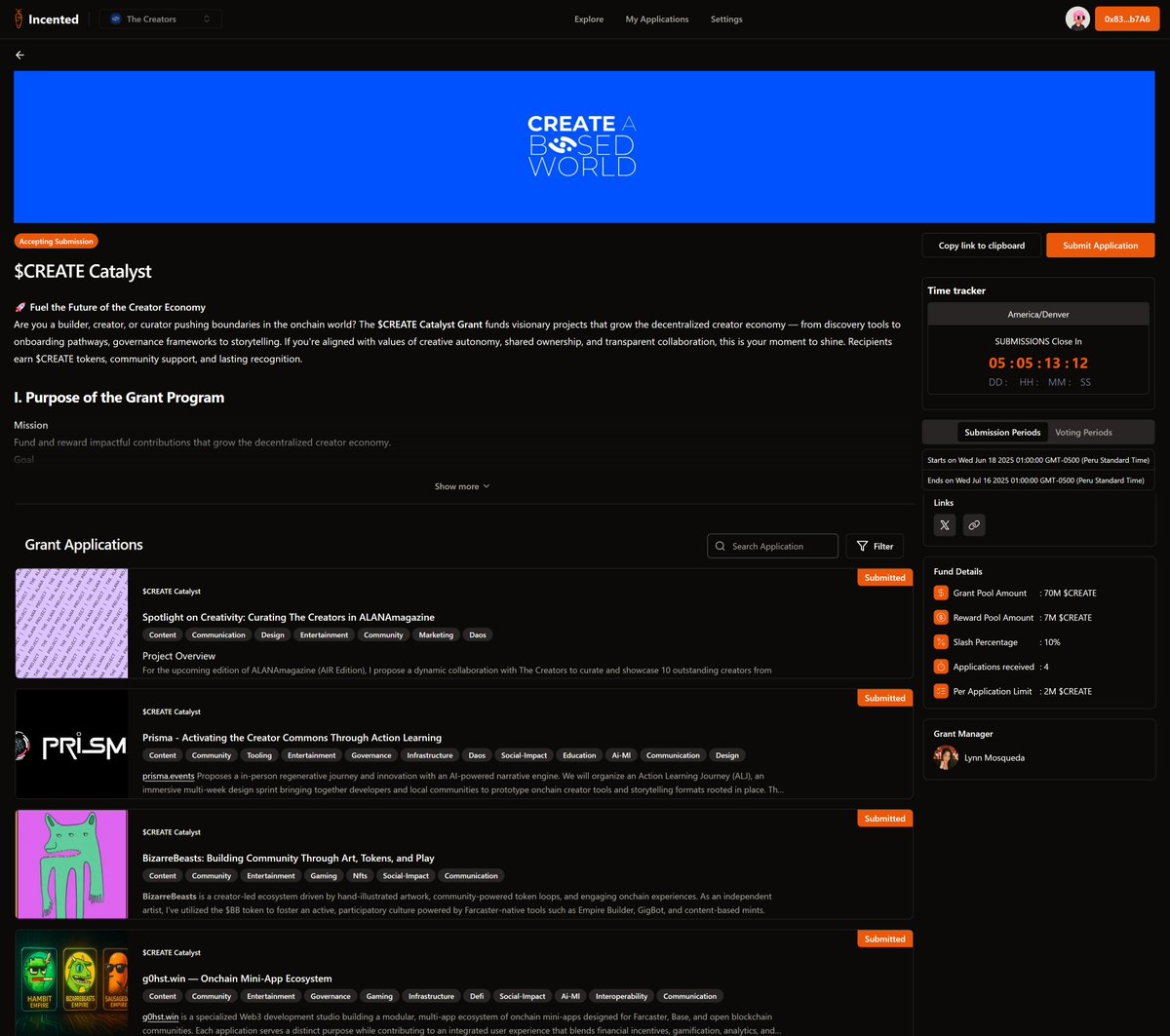Open the prisma.events link
1170x1036 pixels.
(x=169, y=776)
